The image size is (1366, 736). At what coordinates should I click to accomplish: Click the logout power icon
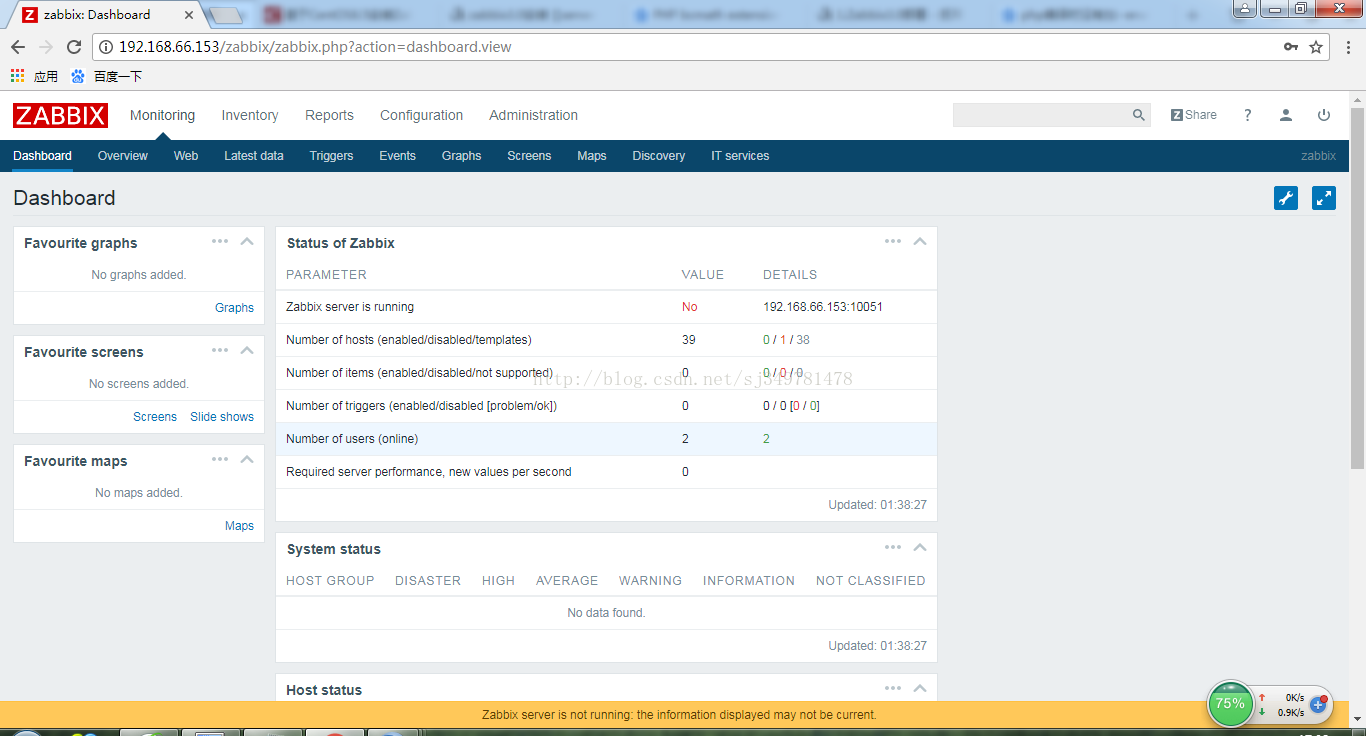tap(1324, 115)
